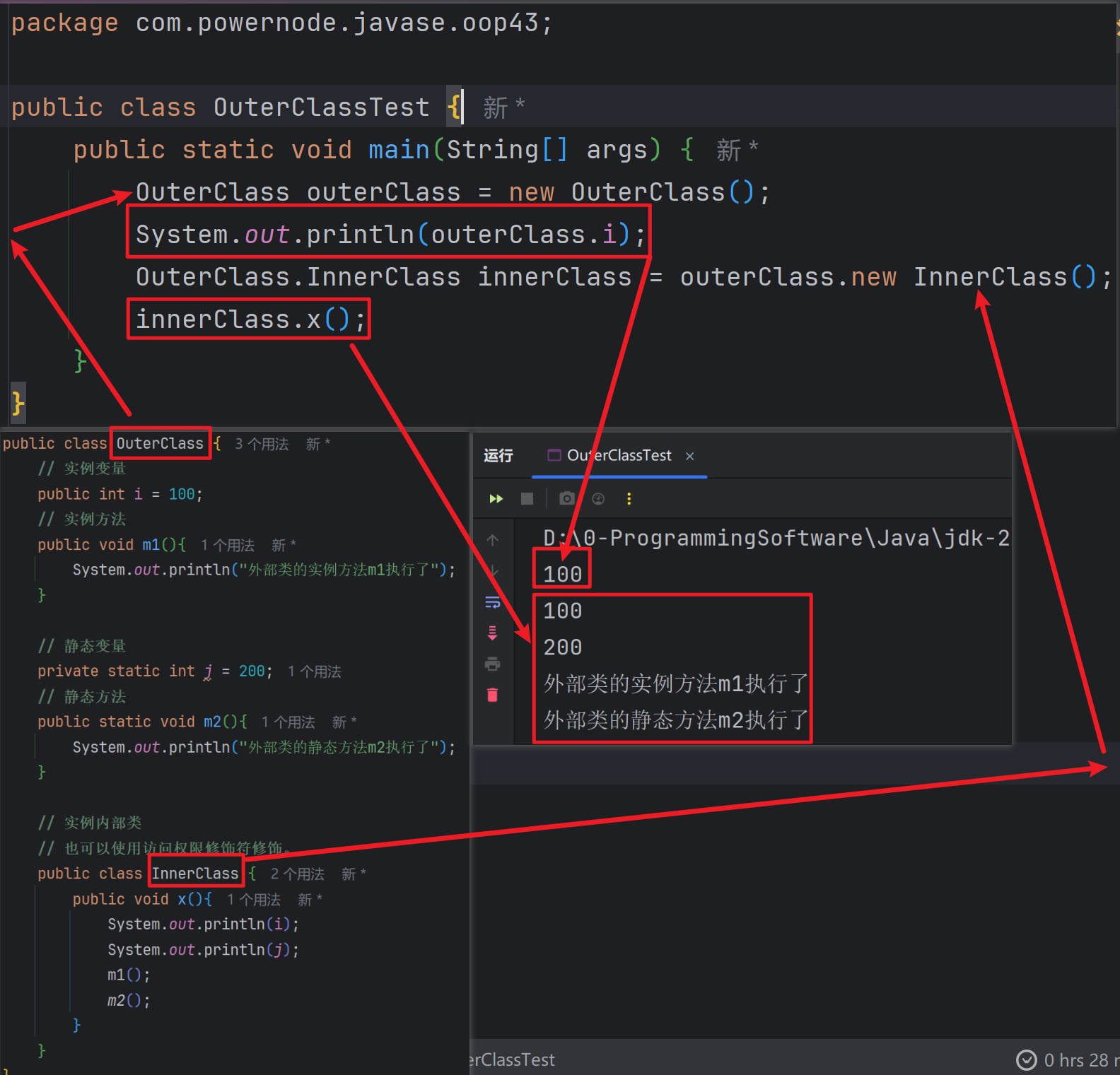Click the print icon in console sidebar

493,664
